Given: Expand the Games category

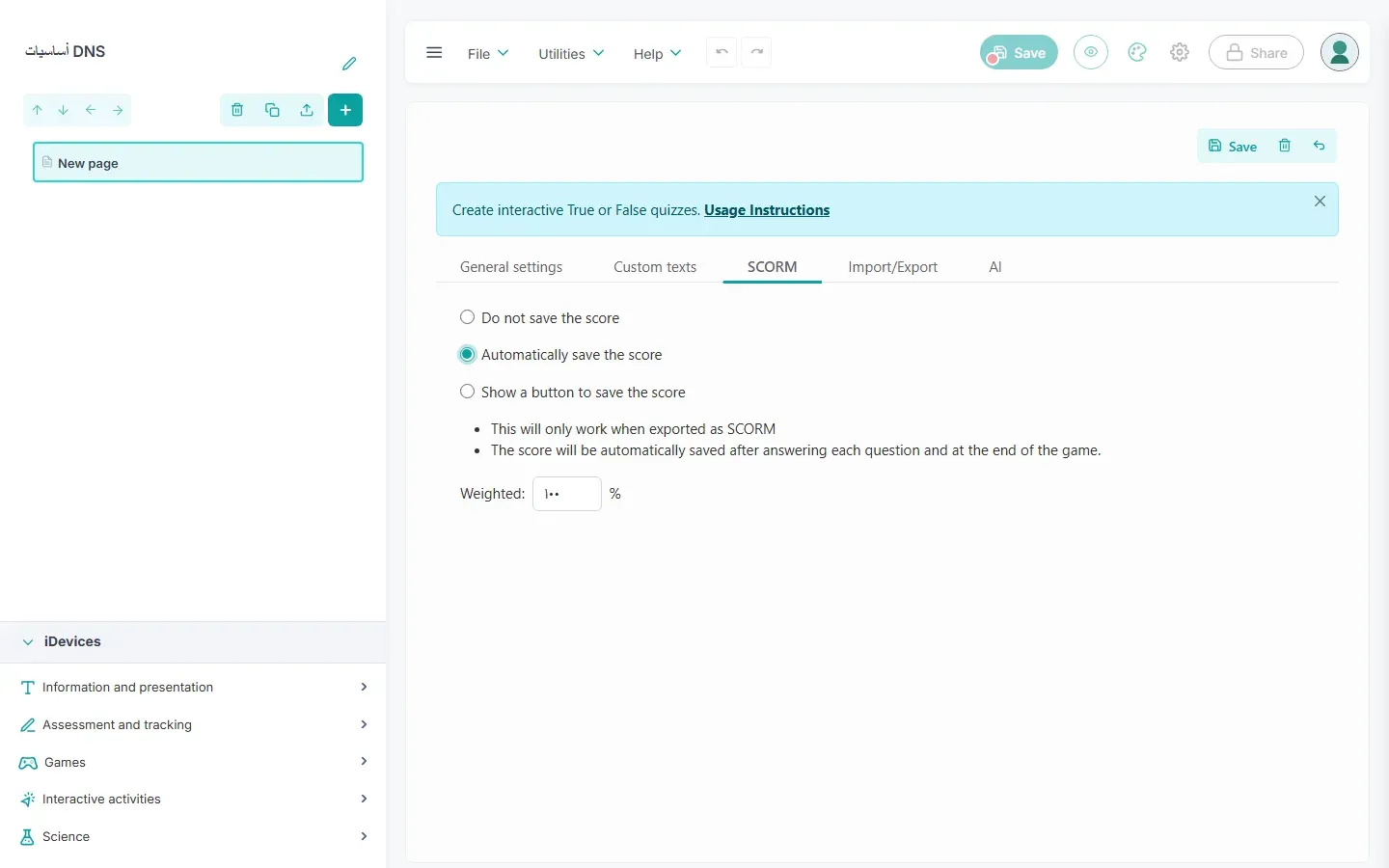Looking at the screenshot, I should [x=193, y=762].
